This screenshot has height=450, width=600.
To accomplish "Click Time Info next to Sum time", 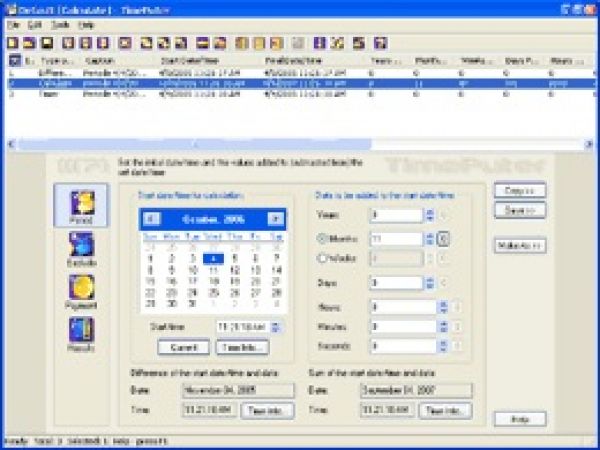I will [446, 411].
